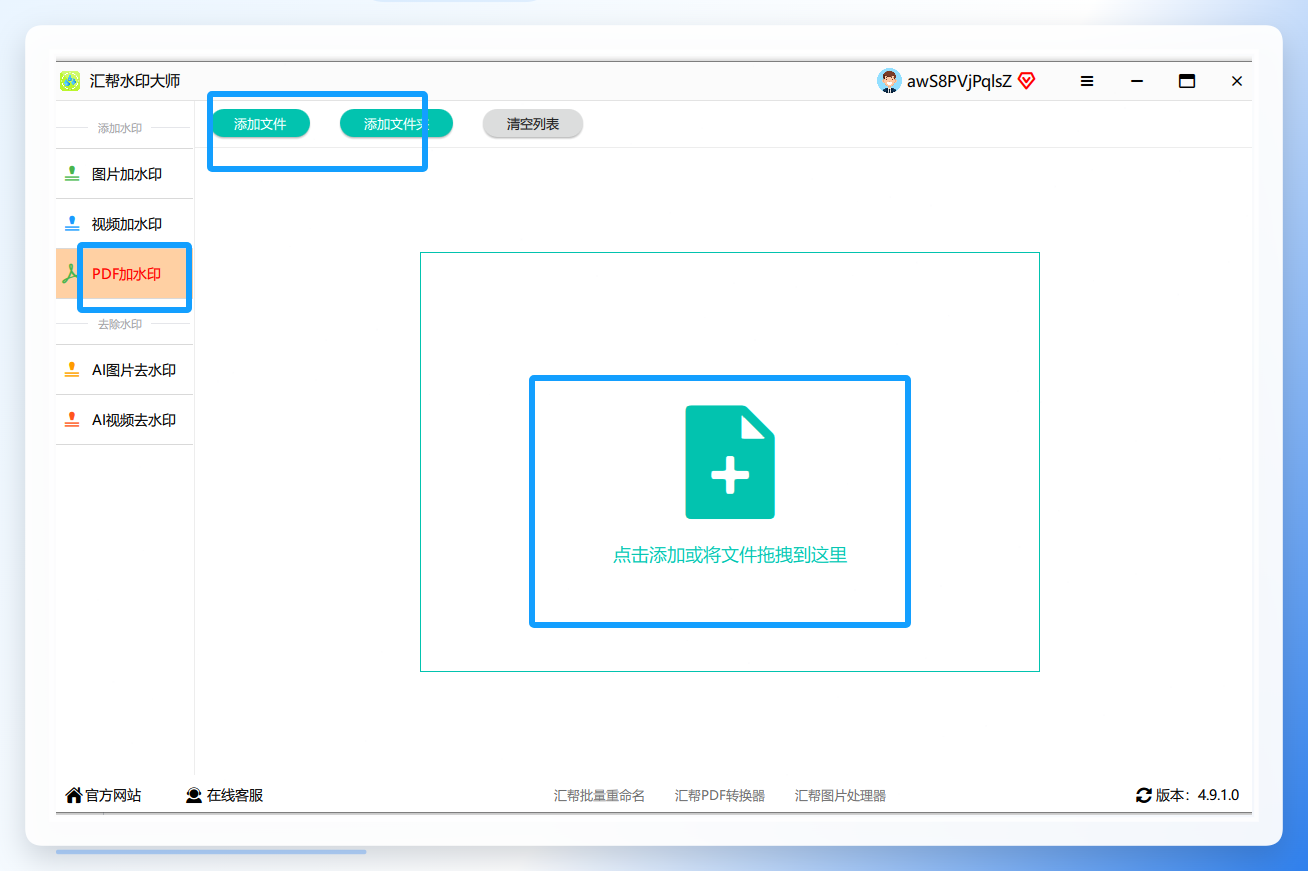Switch to AI视频去水印
This screenshot has width=1308, height=871.
click(125, 420)
